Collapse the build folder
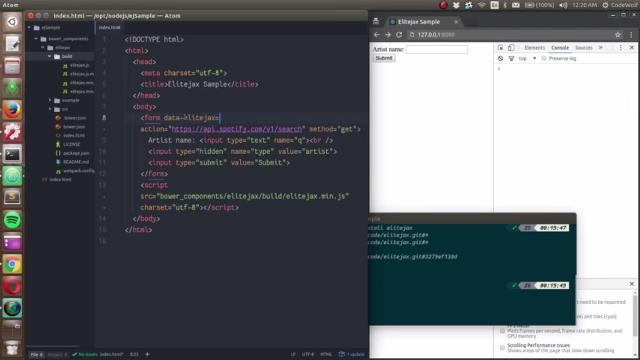 point(50,56)
